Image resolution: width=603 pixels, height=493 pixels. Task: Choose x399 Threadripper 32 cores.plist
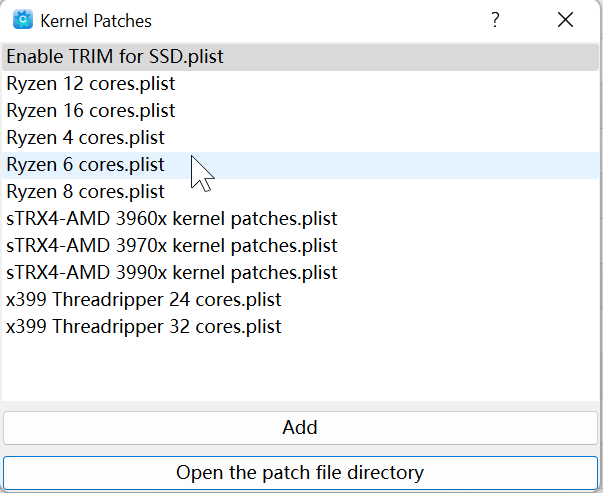(144, 327)
